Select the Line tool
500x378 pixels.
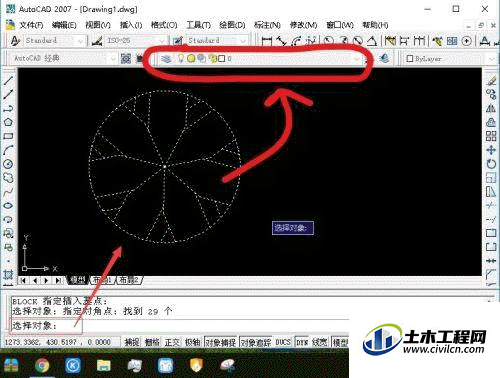point(8,81)
